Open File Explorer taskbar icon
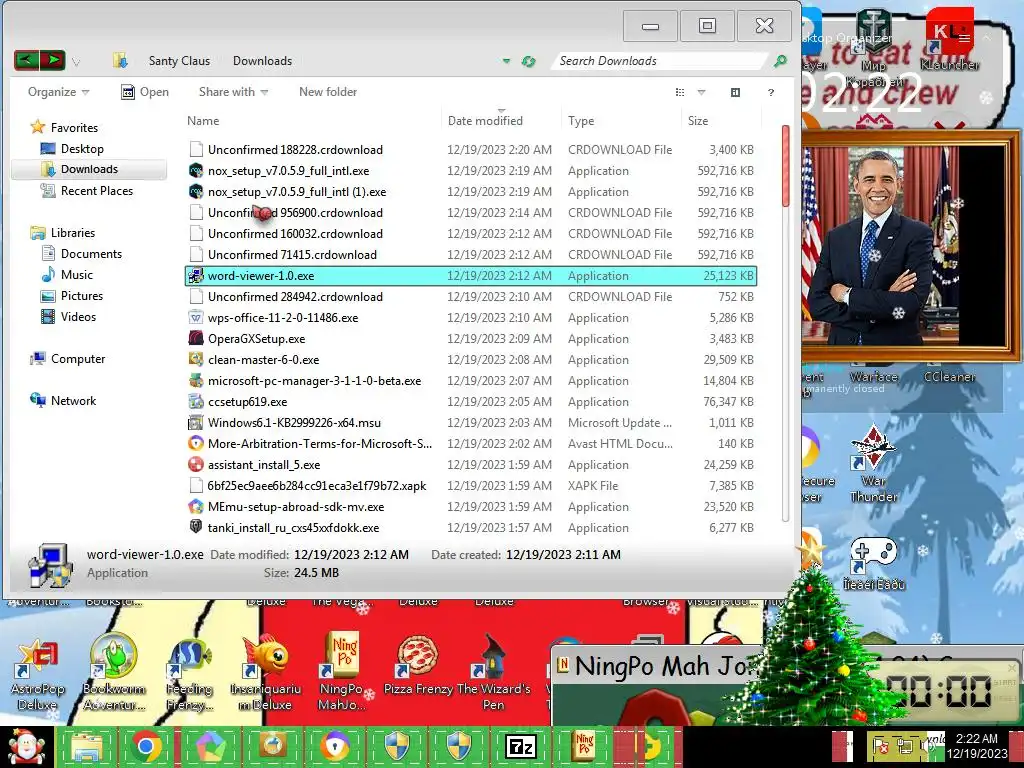Viewport: 1024px width, 768px height. point(86,746)
